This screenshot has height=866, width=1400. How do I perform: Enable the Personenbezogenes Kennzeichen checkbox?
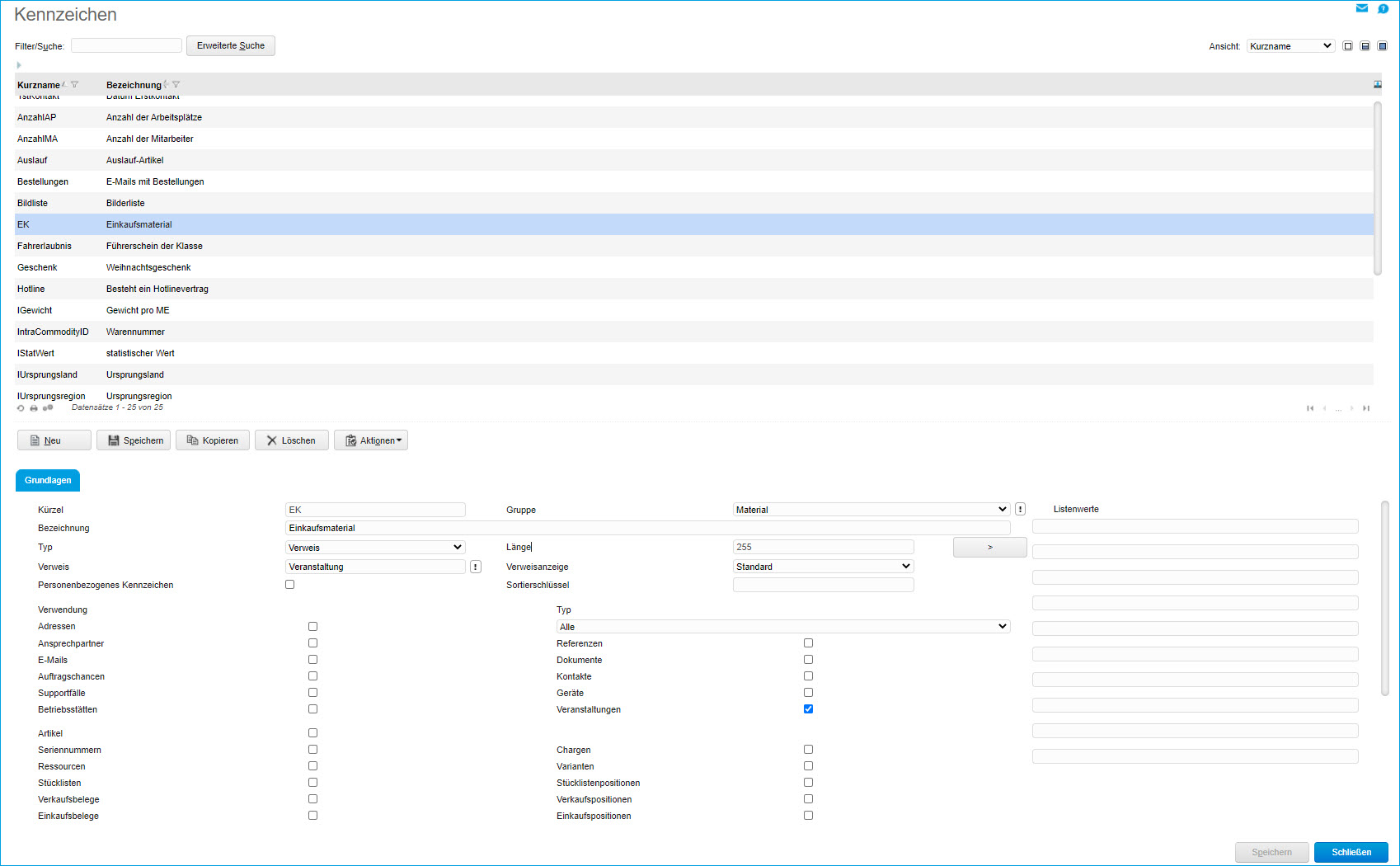[289, 585]
